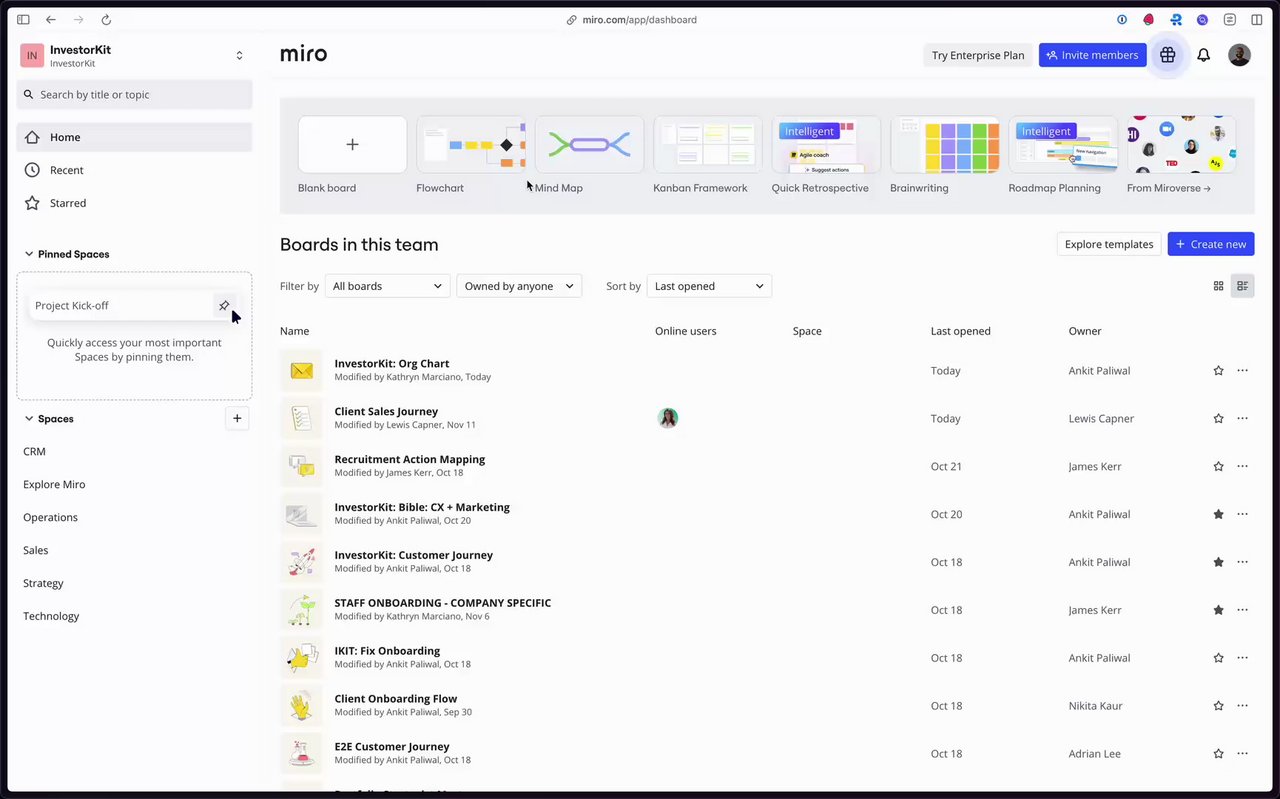1280x799 pixels.
Task: Choose the Flowchart template
Action: [471, 145]
